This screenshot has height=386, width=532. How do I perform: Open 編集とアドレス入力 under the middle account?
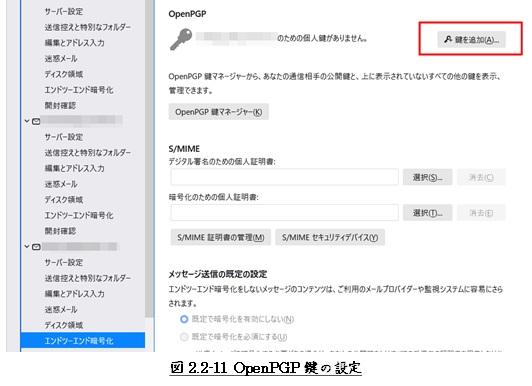[x=74, y=168]
